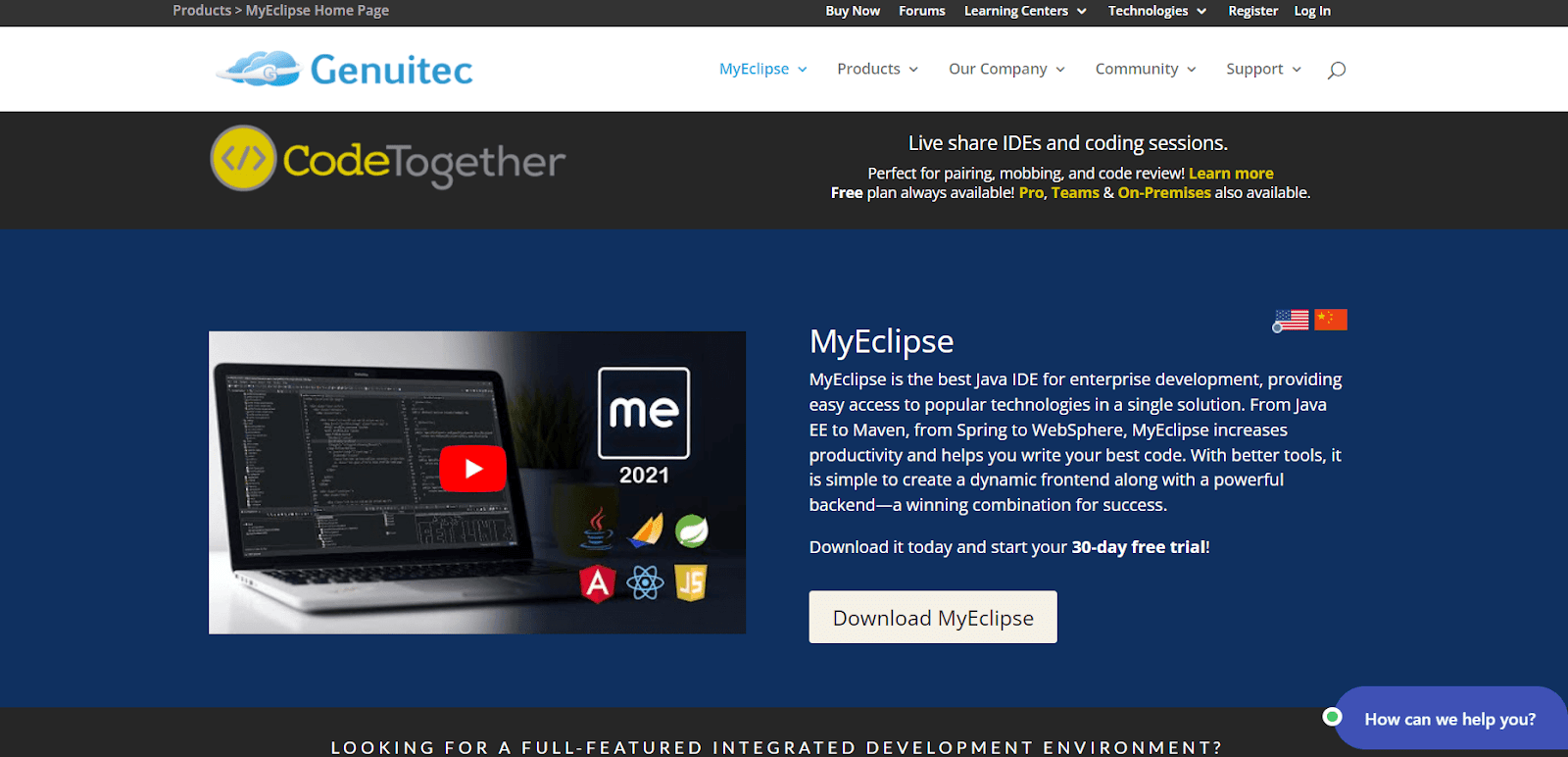Click '30-day free trial!' text
This screenshot has height=757, width=1568.
[1141, 547]
